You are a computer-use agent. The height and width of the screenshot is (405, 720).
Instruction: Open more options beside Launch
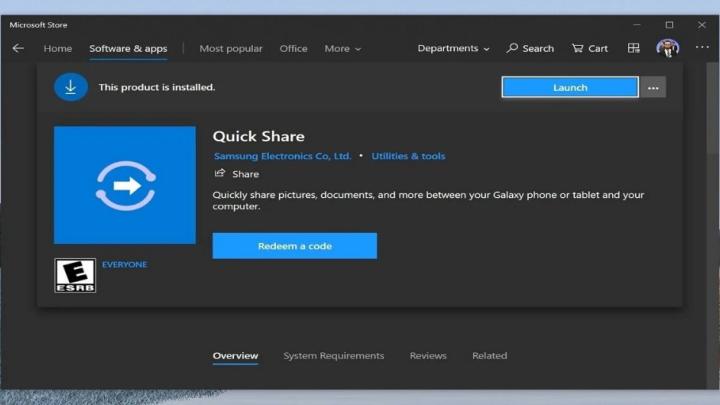click(653, 87)
